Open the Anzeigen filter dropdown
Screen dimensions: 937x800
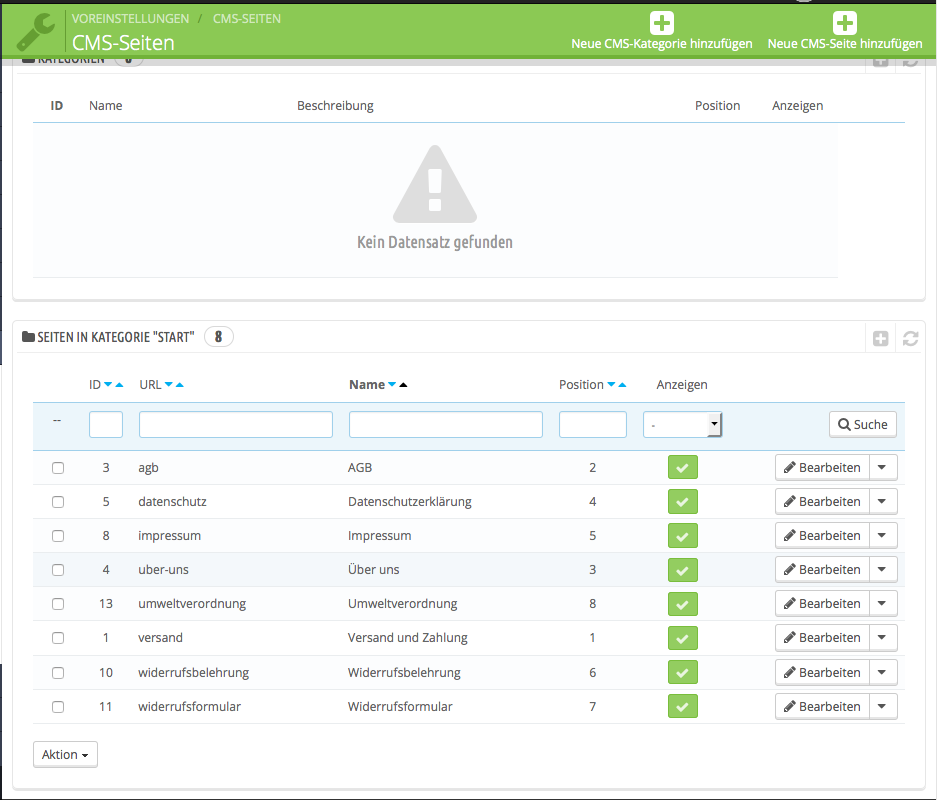[x=682, y=425]
